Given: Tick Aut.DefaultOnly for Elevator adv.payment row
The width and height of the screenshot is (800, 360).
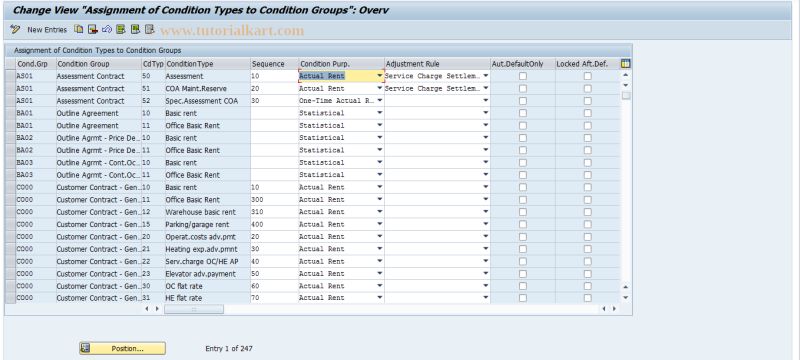Looking at the screenshot, I should pos(522,274).
